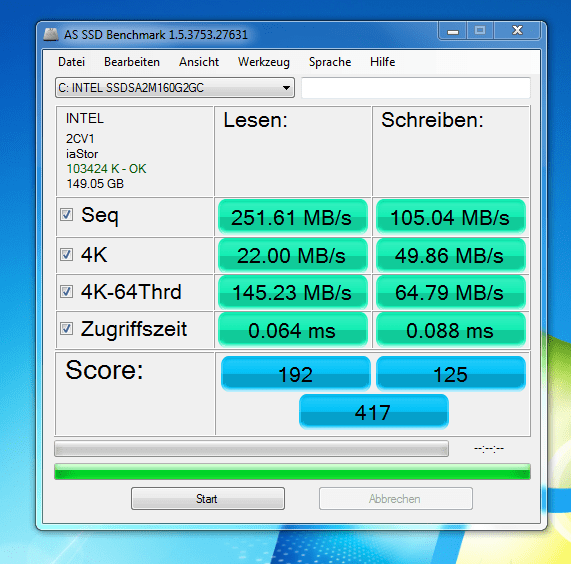
Task: Click the Seq write result 105.04 MB/s
Action: 450,217
